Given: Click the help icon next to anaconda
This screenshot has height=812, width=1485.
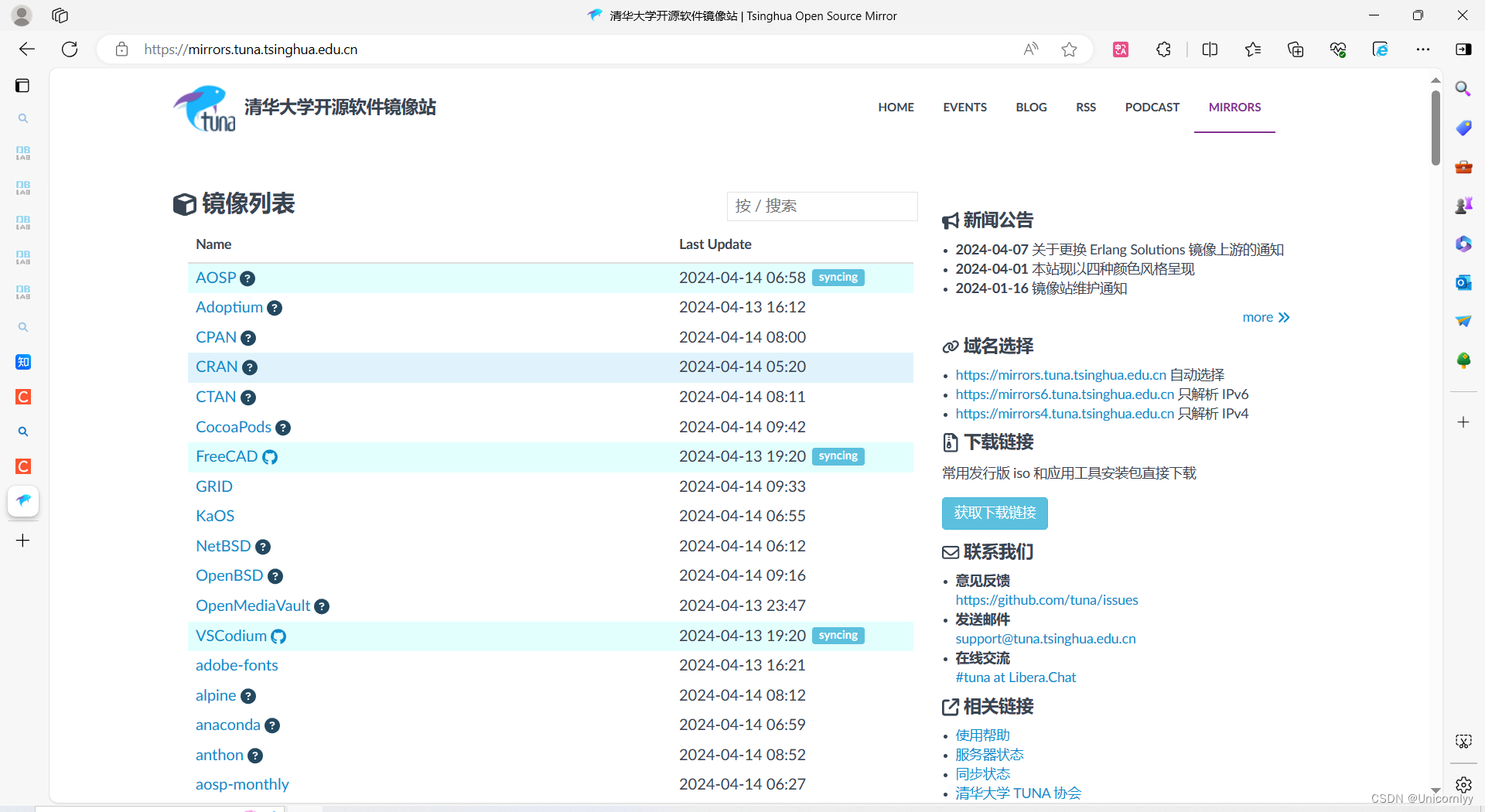Looking at the screenshot, I should click(x=272, y=725).
